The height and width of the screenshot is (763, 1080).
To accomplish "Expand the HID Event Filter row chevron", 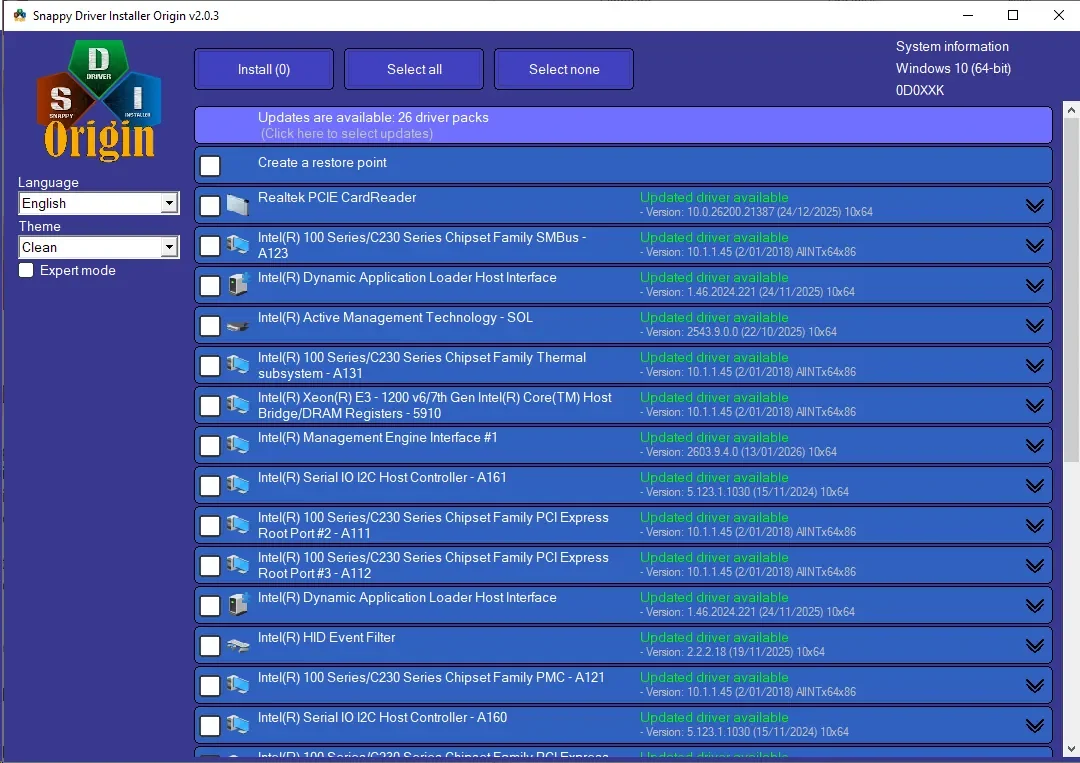I will click(x=1035, y=645).
